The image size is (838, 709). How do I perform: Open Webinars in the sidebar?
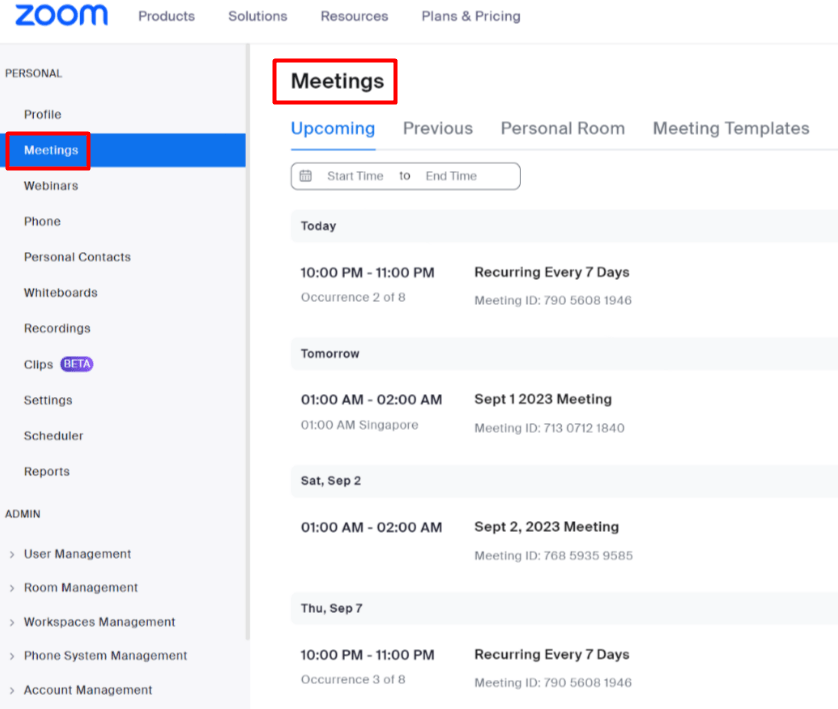pyautogui.click(x=51, y=186)
